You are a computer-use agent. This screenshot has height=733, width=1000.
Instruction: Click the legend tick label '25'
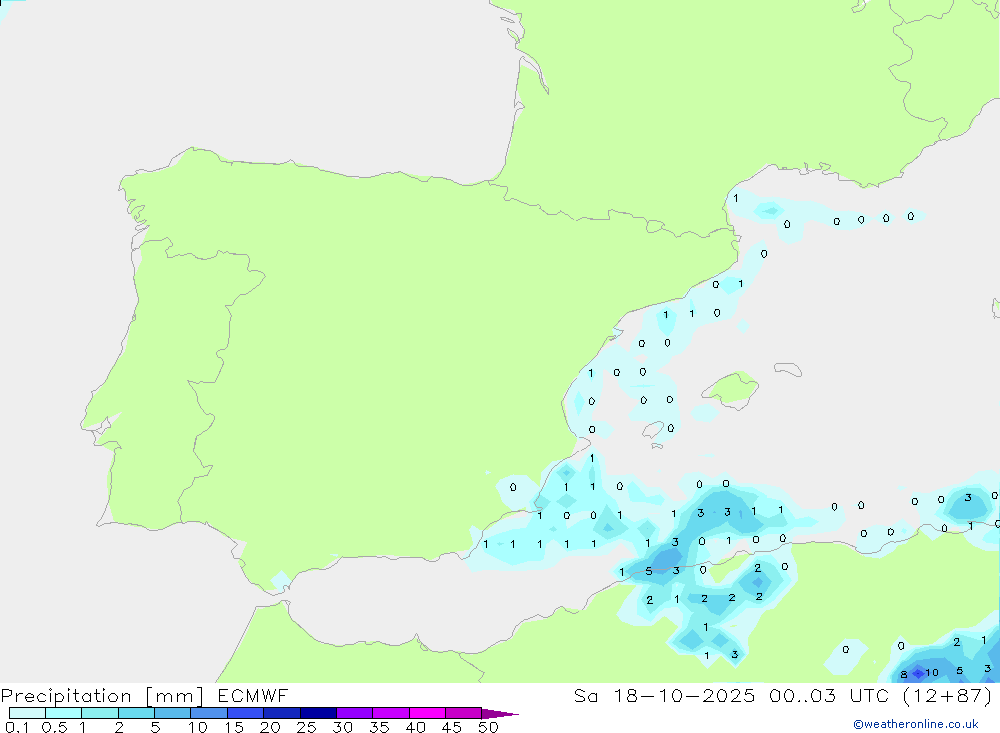click(x=306, y=727)
